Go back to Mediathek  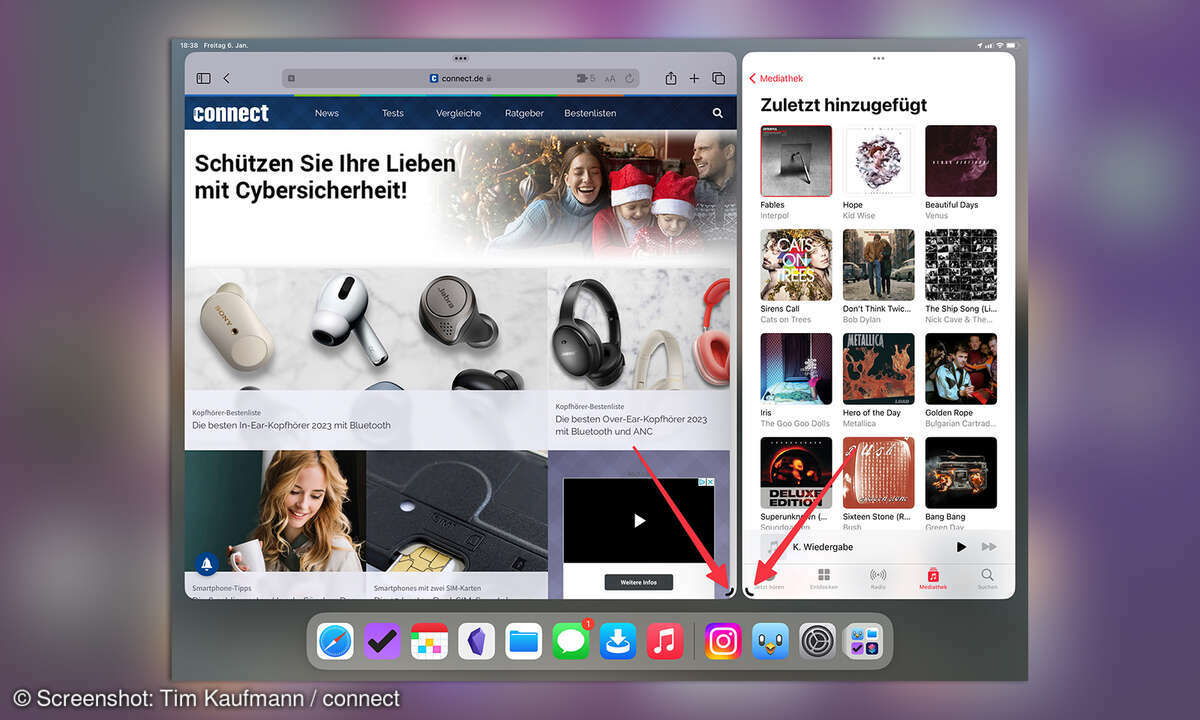tap(776, 78)
